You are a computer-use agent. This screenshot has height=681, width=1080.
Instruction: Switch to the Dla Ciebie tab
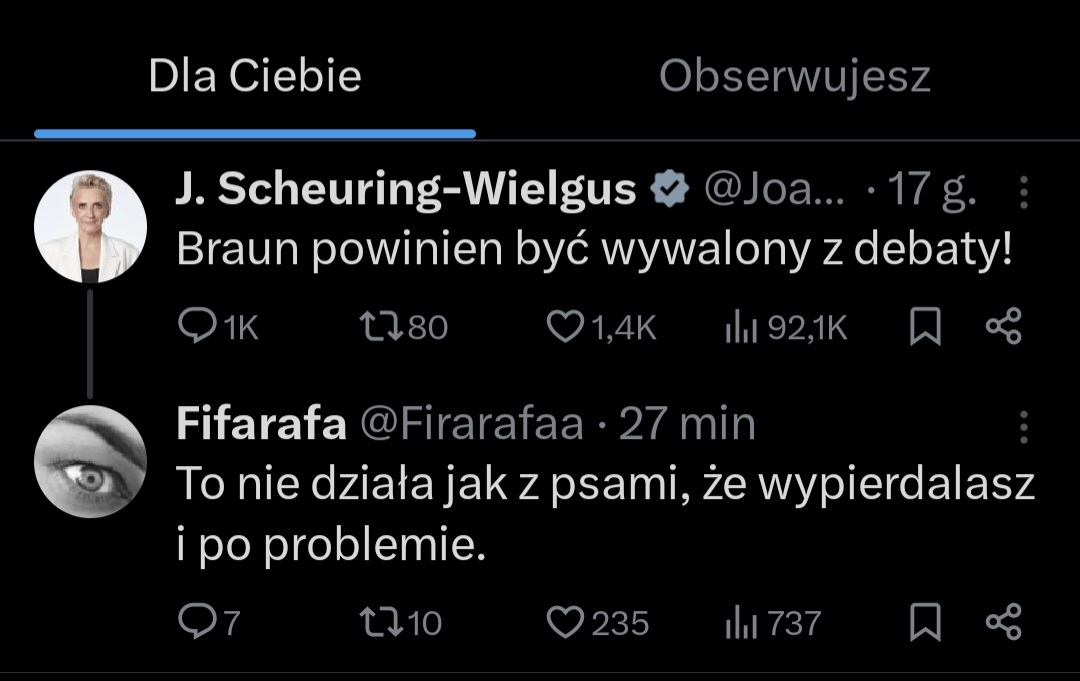[255, 77]
